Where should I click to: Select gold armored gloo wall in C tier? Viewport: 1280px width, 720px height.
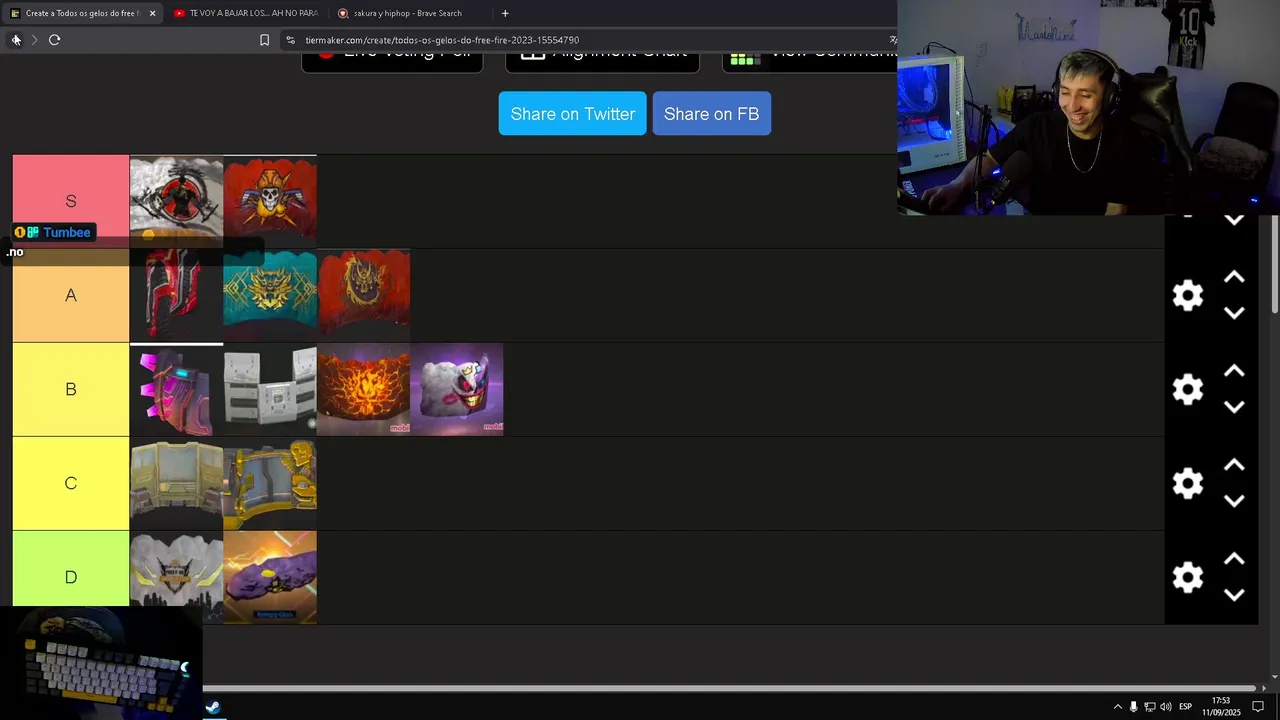pyautogui.click(x=270, y=483)
